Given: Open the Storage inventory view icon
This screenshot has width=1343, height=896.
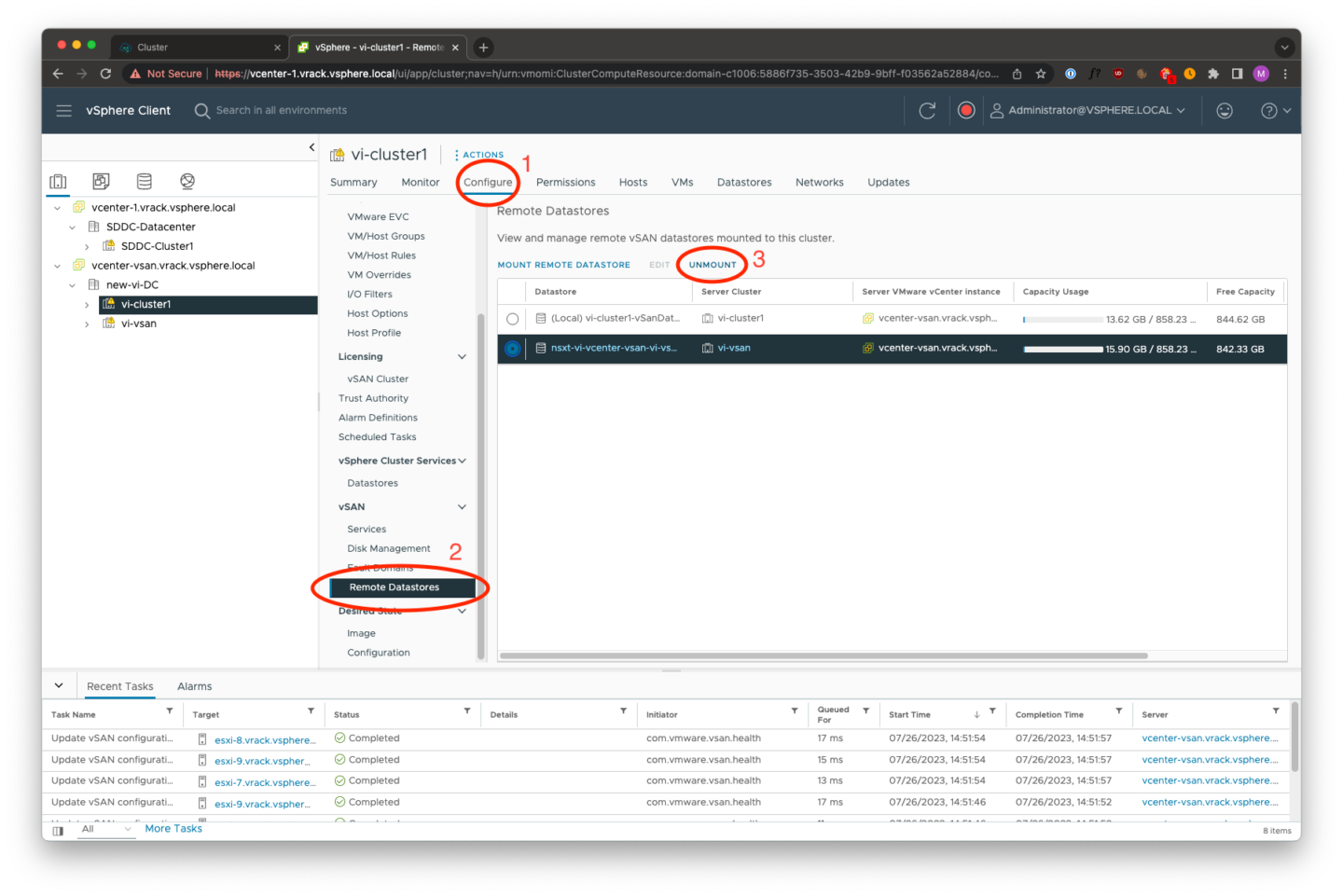Looking at the screenshot, I should point(144,180).
